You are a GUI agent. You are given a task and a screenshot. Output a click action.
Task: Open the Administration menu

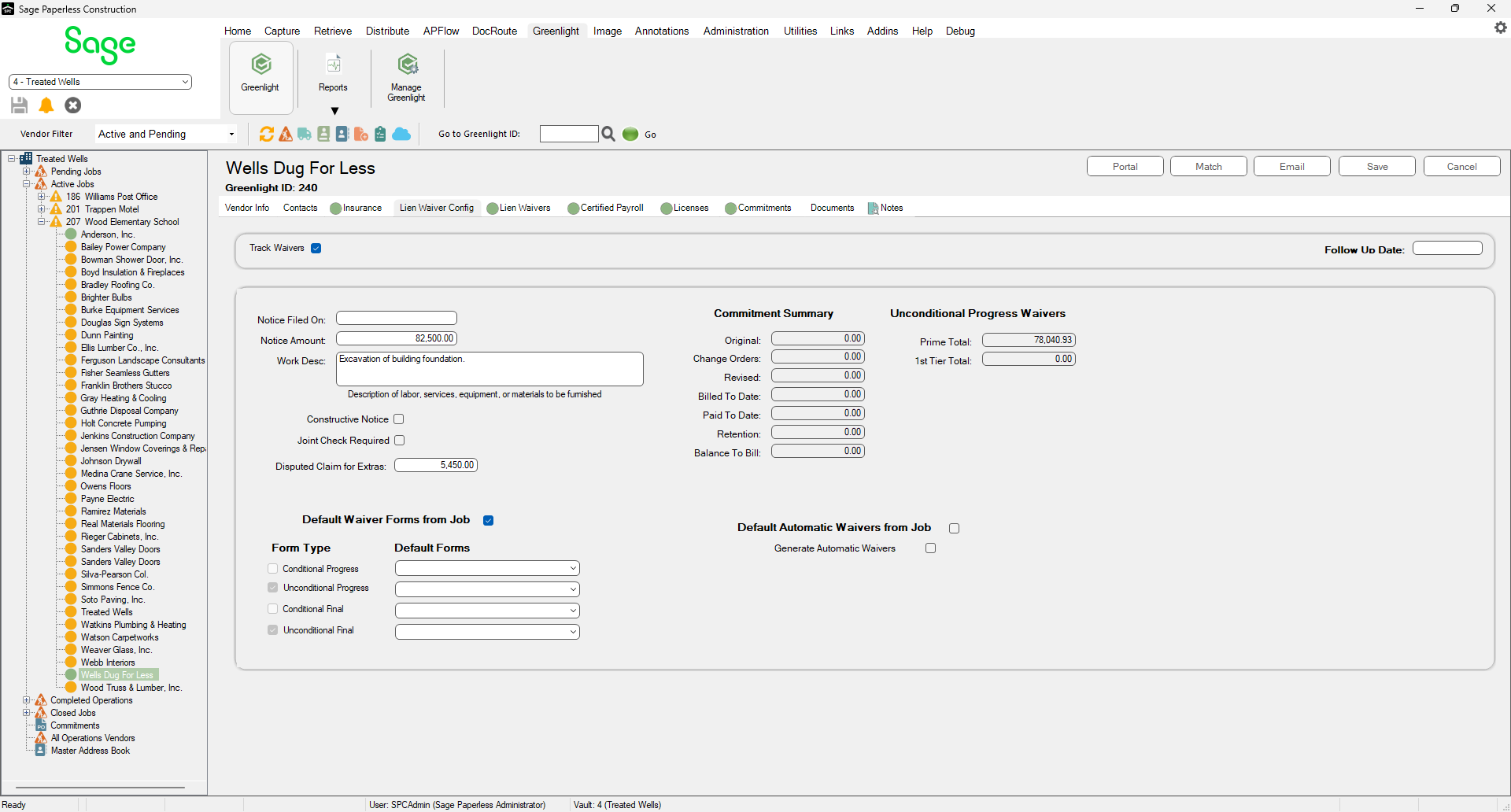[736, 31]
